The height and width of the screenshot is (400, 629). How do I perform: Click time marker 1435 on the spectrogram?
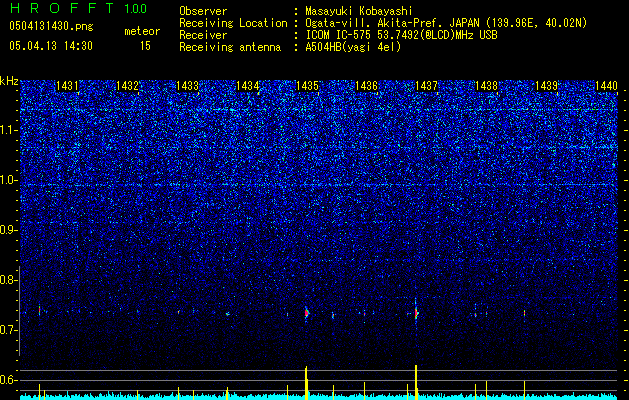tap(307, 85)
